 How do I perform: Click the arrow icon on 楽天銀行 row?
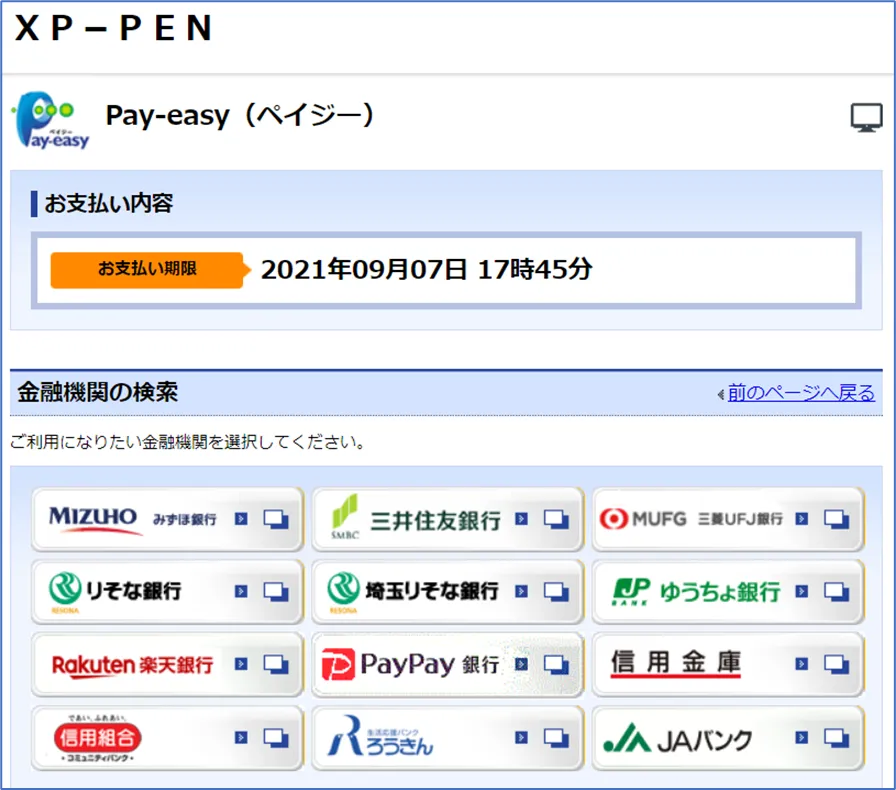point(241,664)
